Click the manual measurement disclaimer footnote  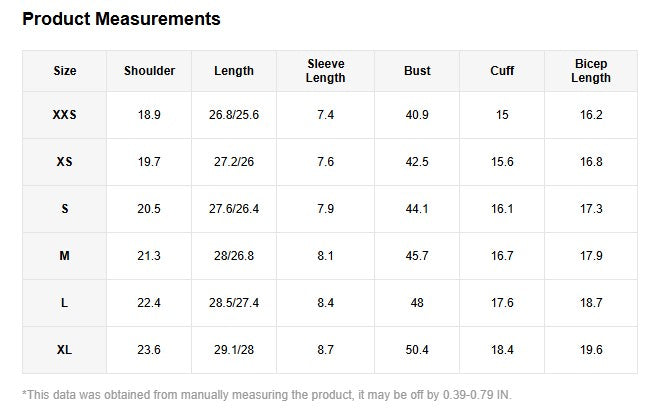[x=266, y=394]
